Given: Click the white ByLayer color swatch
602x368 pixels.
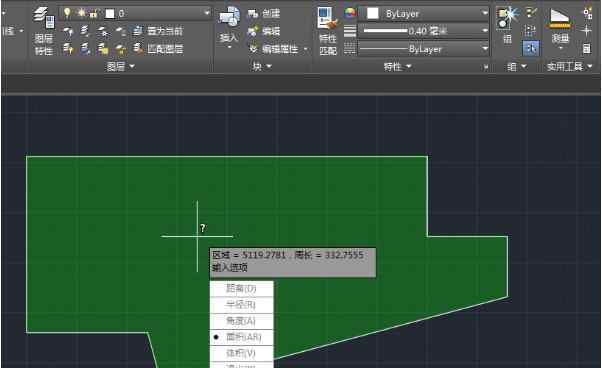Looking at the screenshot, I should [373, 13].
